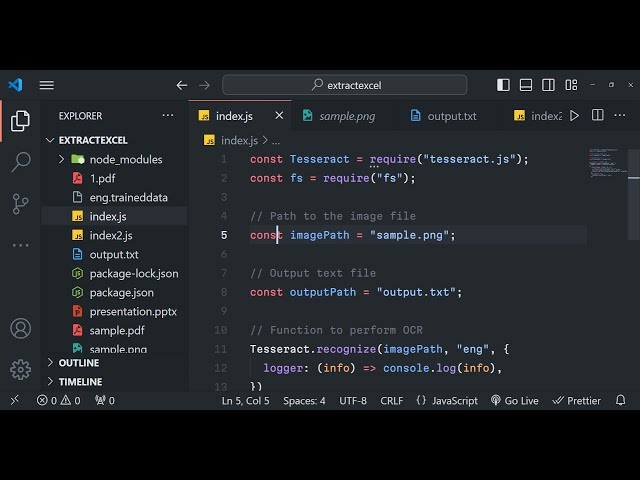Open the Accounts icon in activity bar

[20, 328]
